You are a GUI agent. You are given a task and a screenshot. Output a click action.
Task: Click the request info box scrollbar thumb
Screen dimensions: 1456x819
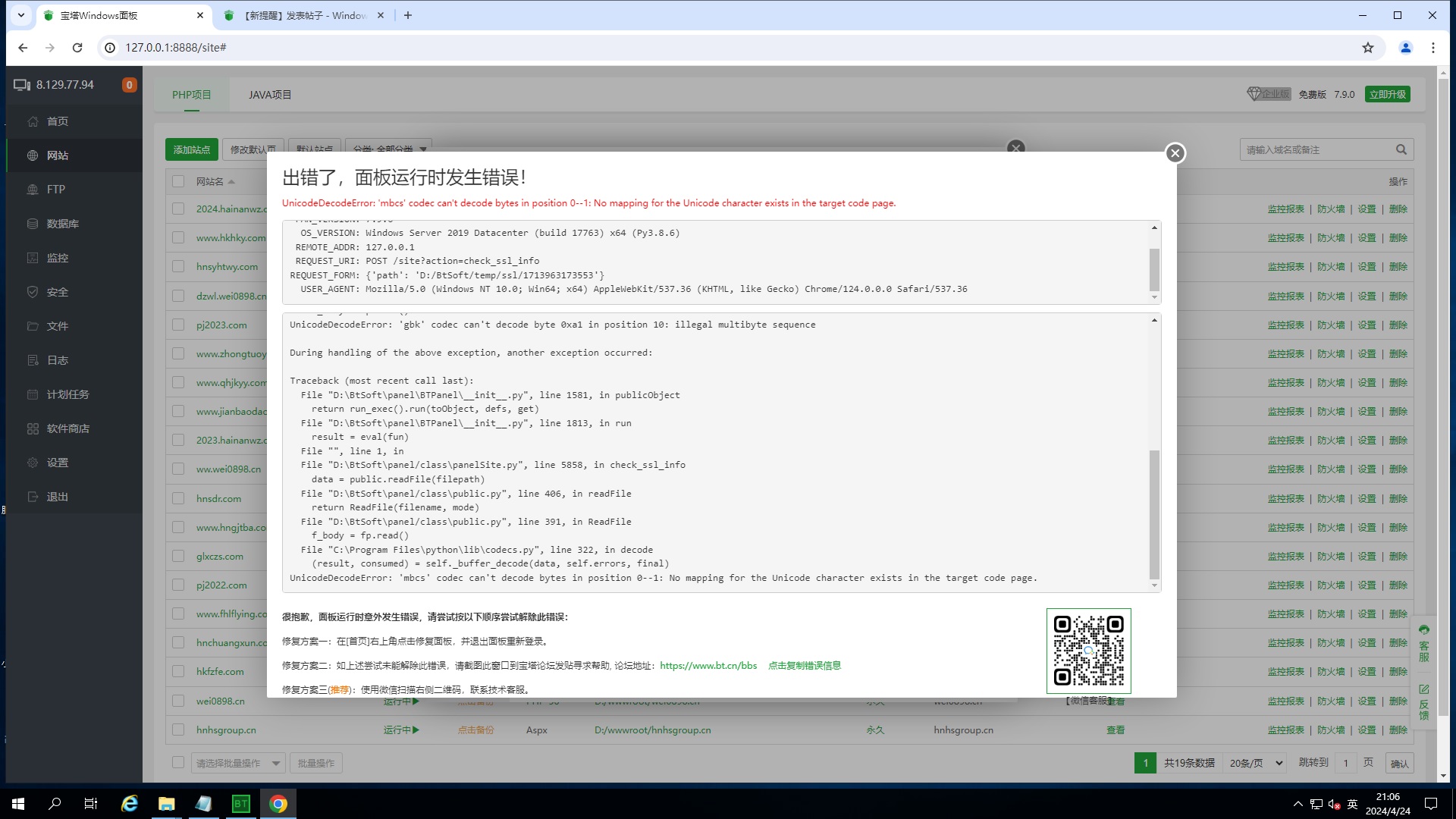tap(1154, 269)
